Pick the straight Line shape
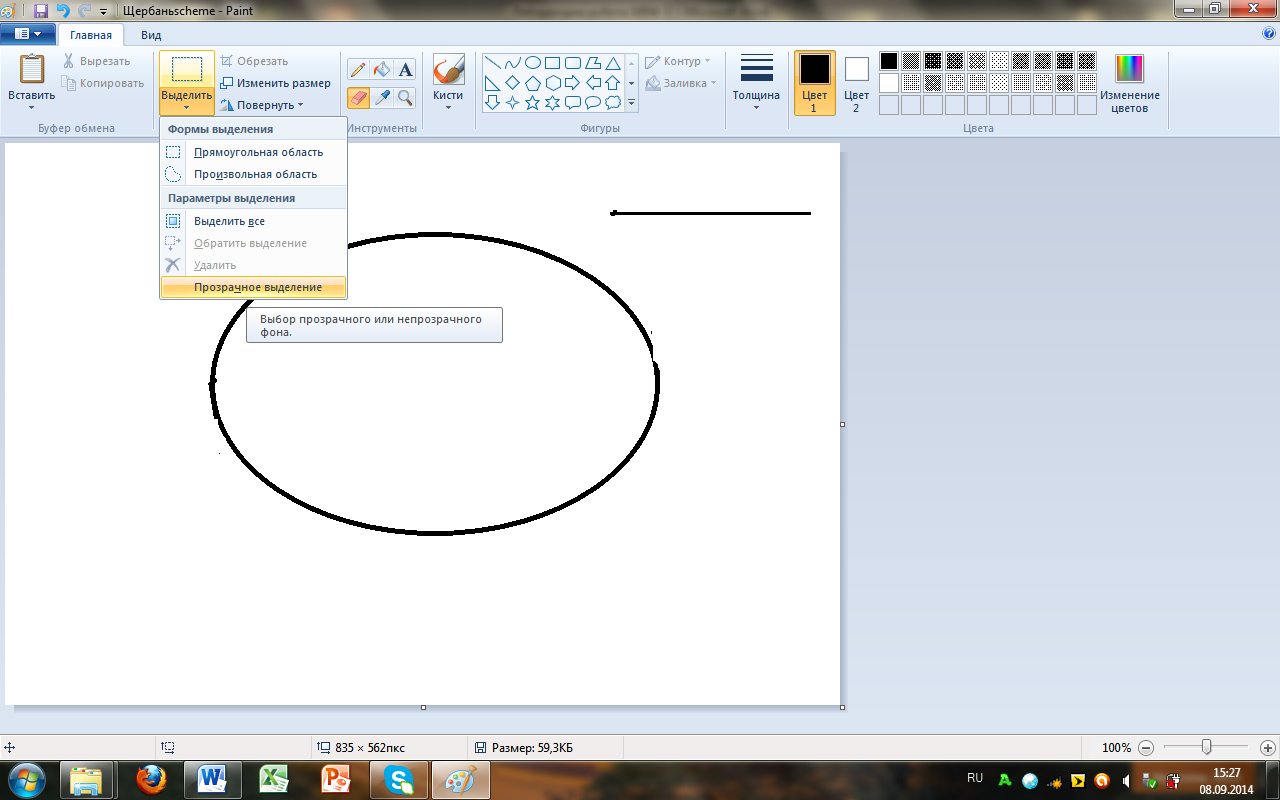 click(493, 63)
